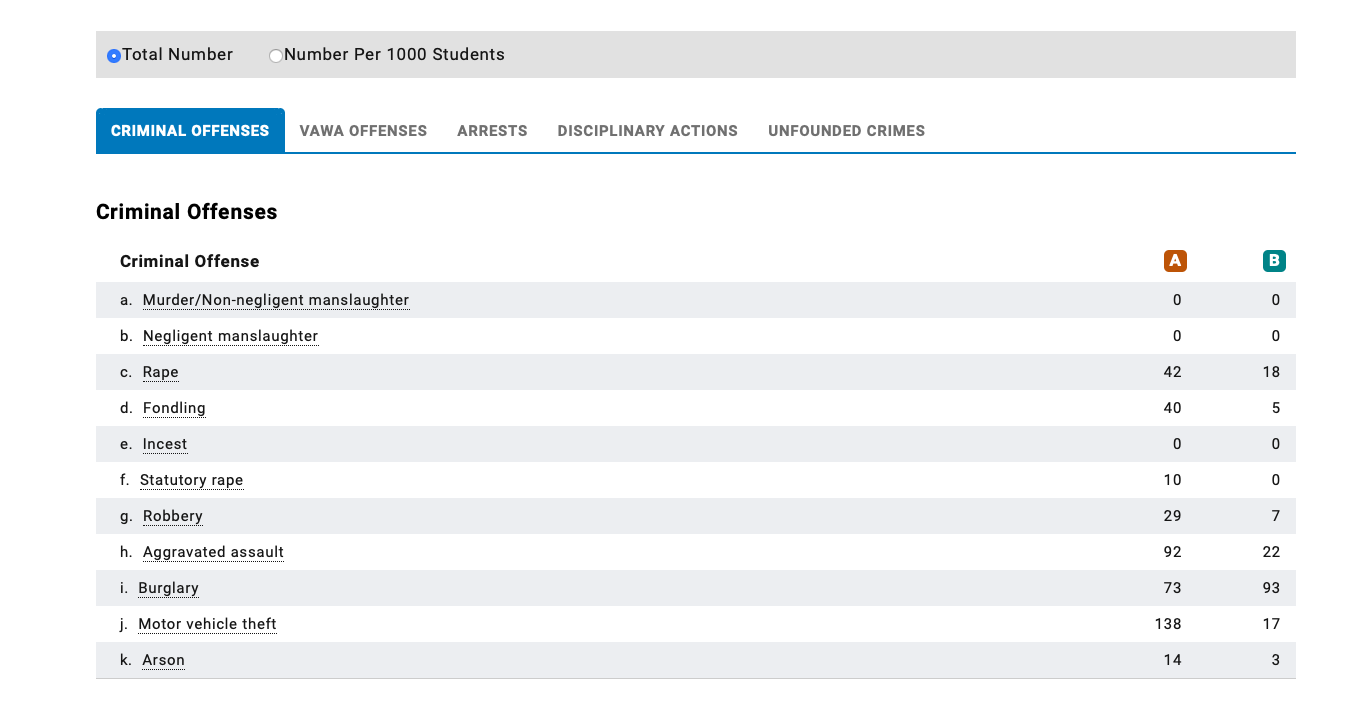Click Rape value 42 for school A

pyautogui.click(x=1173, y=372)
